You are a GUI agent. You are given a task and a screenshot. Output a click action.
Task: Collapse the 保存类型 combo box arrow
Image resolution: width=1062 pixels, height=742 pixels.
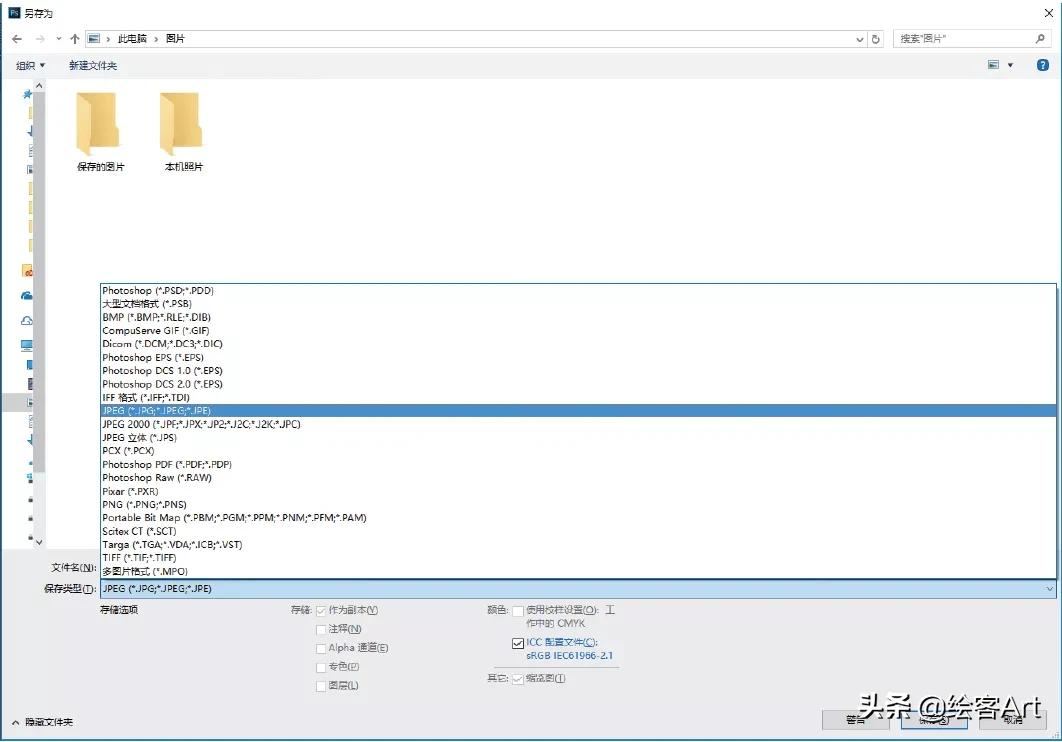[x=1049, y=589]
